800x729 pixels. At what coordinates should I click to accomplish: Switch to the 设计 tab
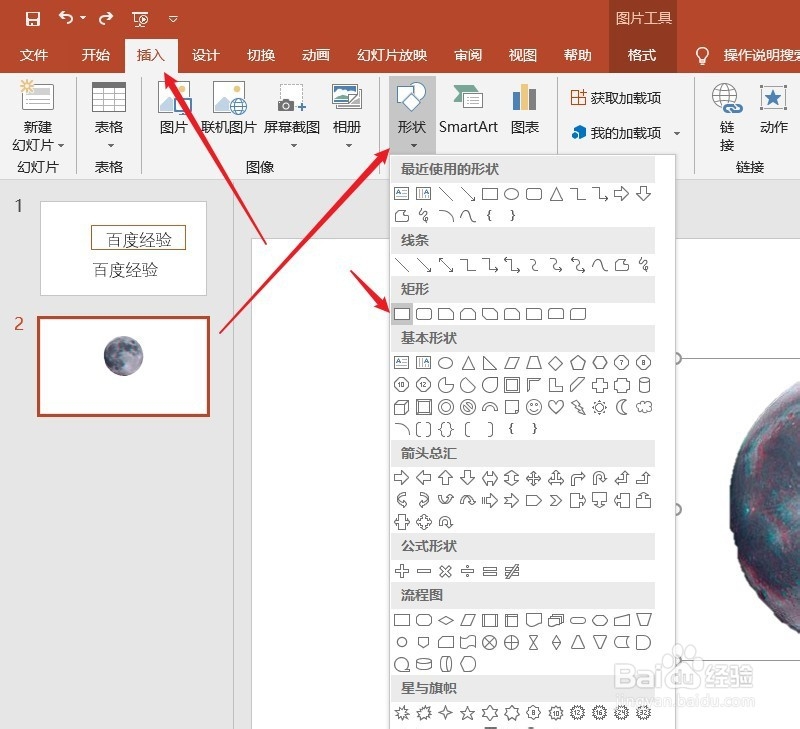click(206, 55)
